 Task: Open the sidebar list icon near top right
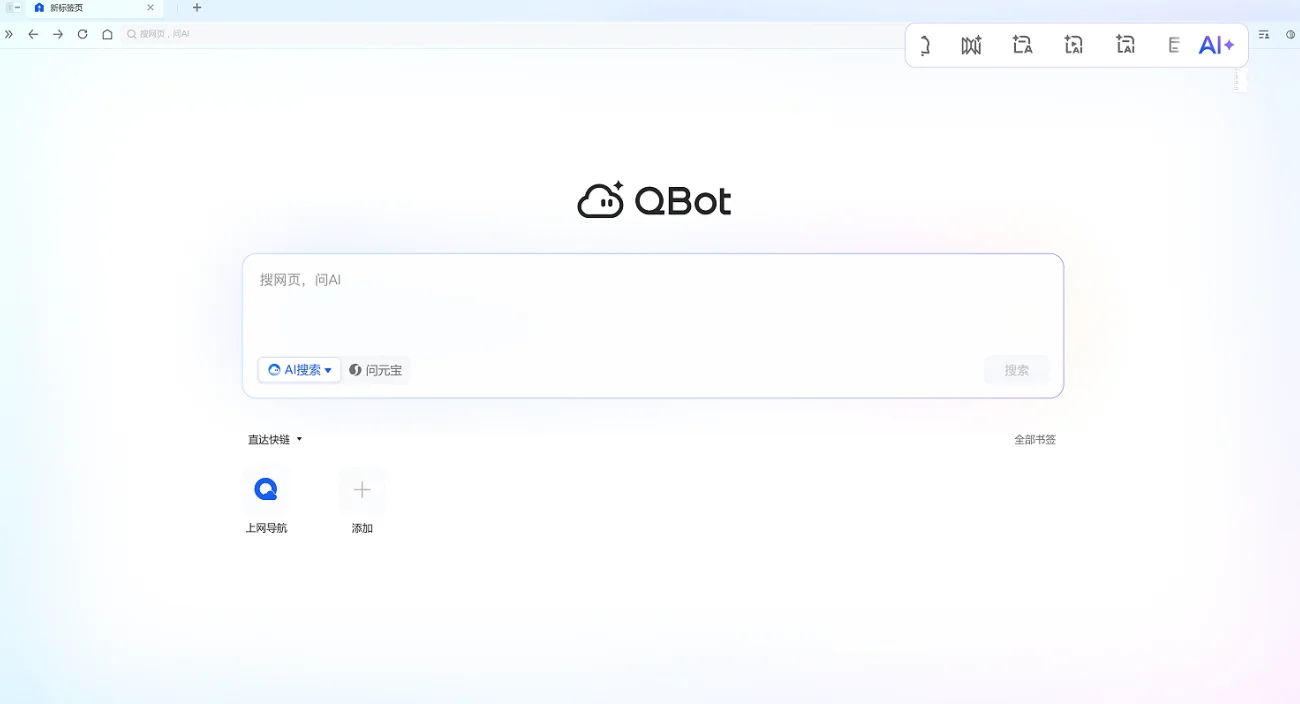[1263, 33]
